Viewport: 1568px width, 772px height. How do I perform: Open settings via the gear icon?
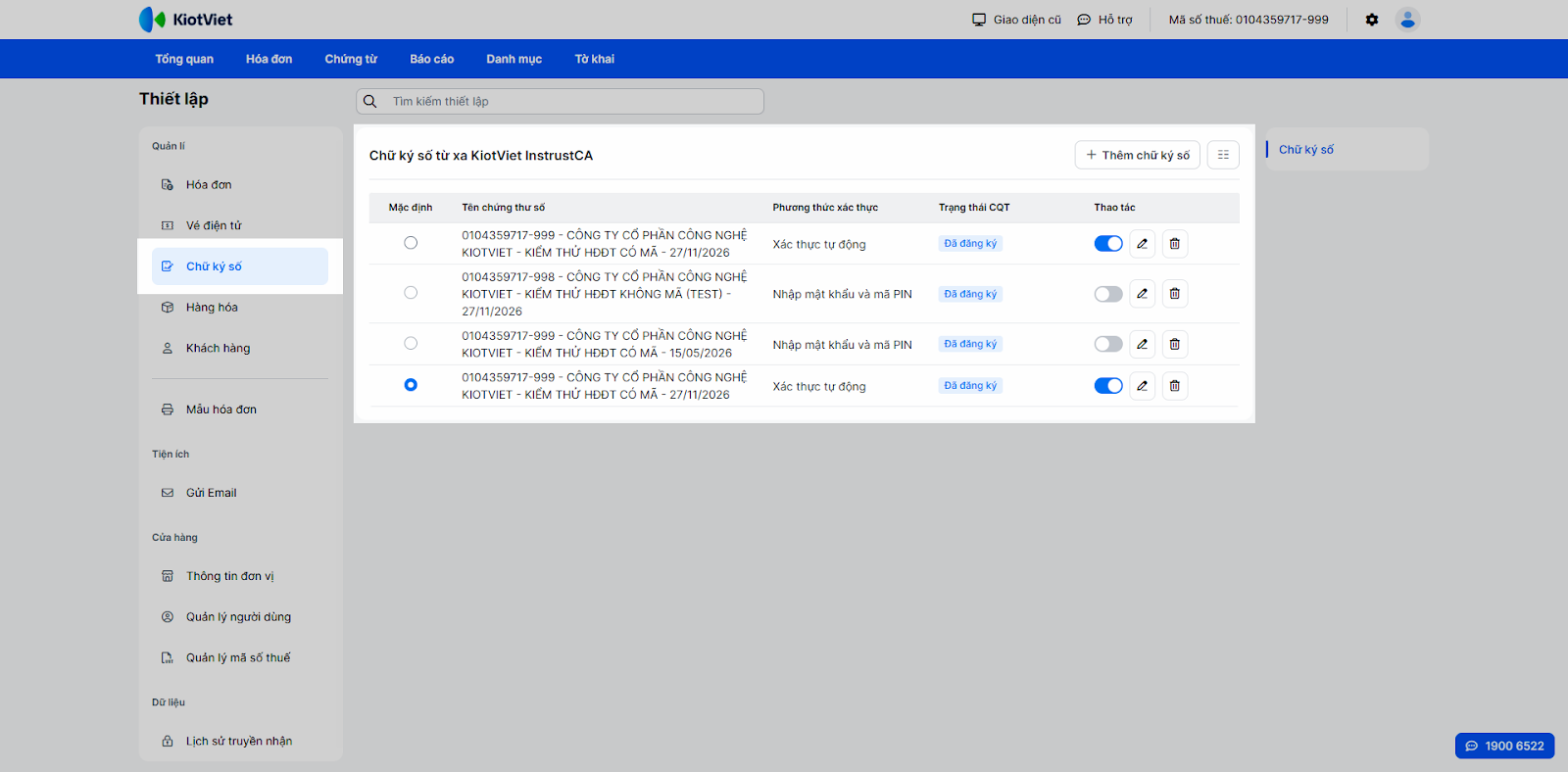(1372, 20)
